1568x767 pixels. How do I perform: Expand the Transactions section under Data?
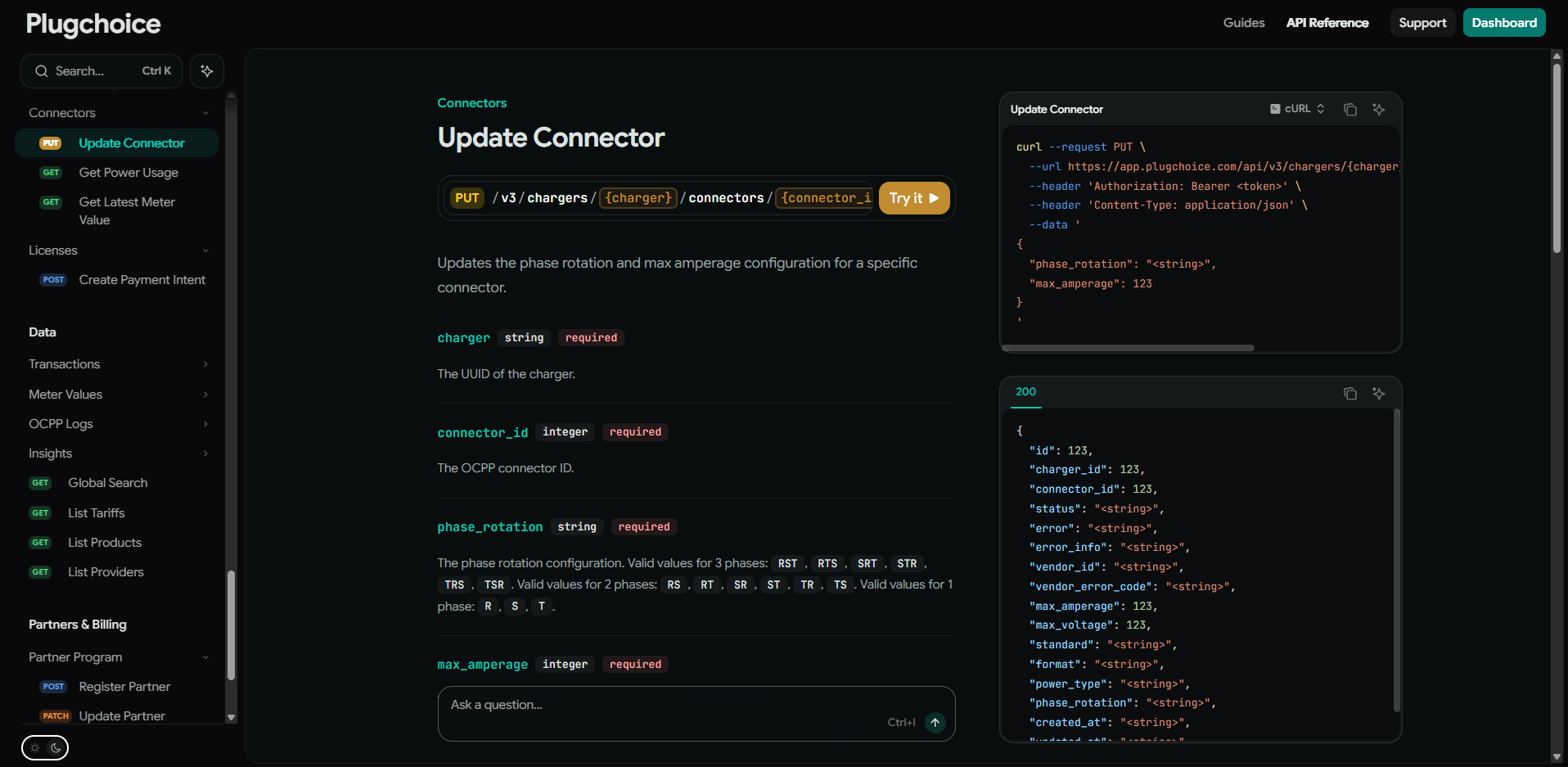click(205, 363)
